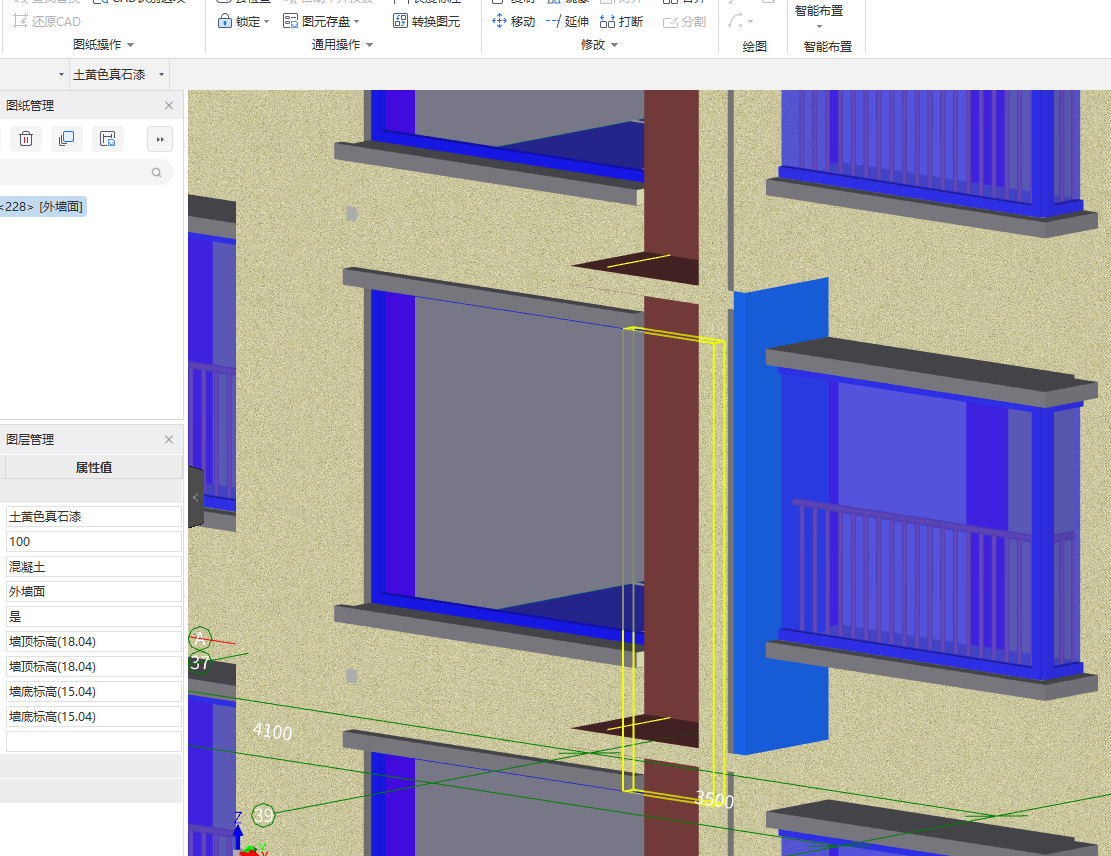Select the 移动 move tool
Screen dimensions: 1111x856
click(513, 21)
